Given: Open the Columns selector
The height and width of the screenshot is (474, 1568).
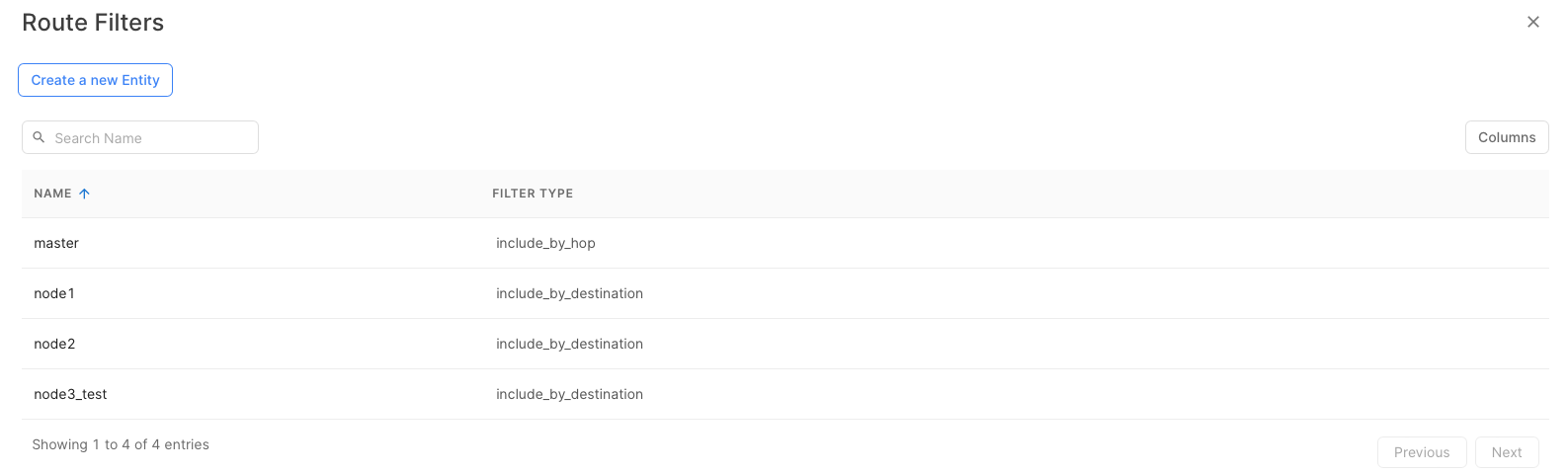Looking at the screenshot, I should click(1506, 137).
